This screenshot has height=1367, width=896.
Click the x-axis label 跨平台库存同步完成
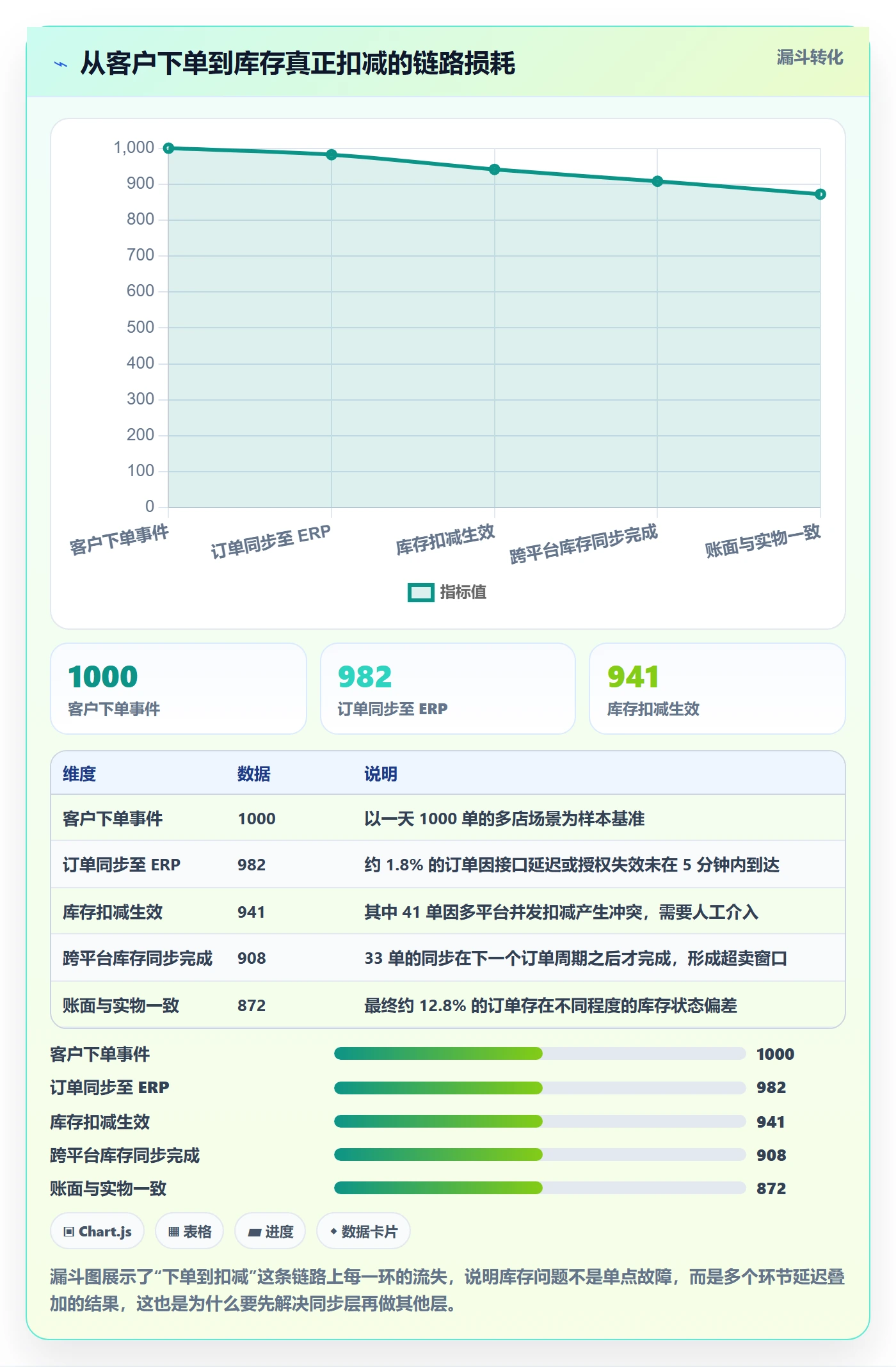pos(583,544)
